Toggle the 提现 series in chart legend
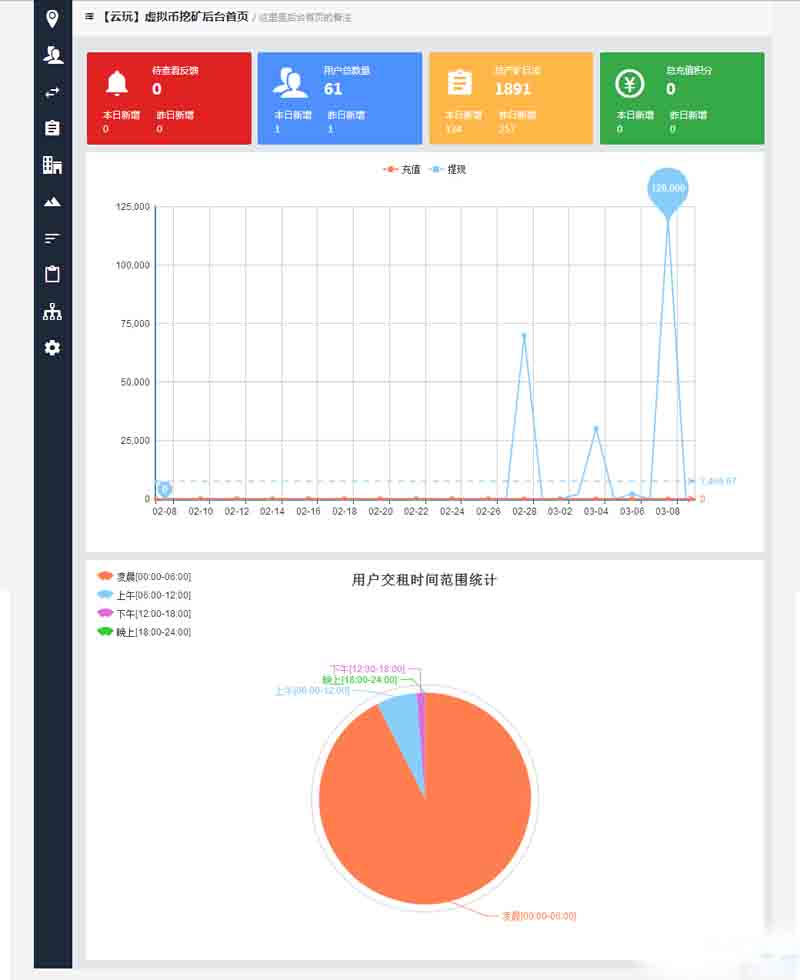 [x=447, y=170]
